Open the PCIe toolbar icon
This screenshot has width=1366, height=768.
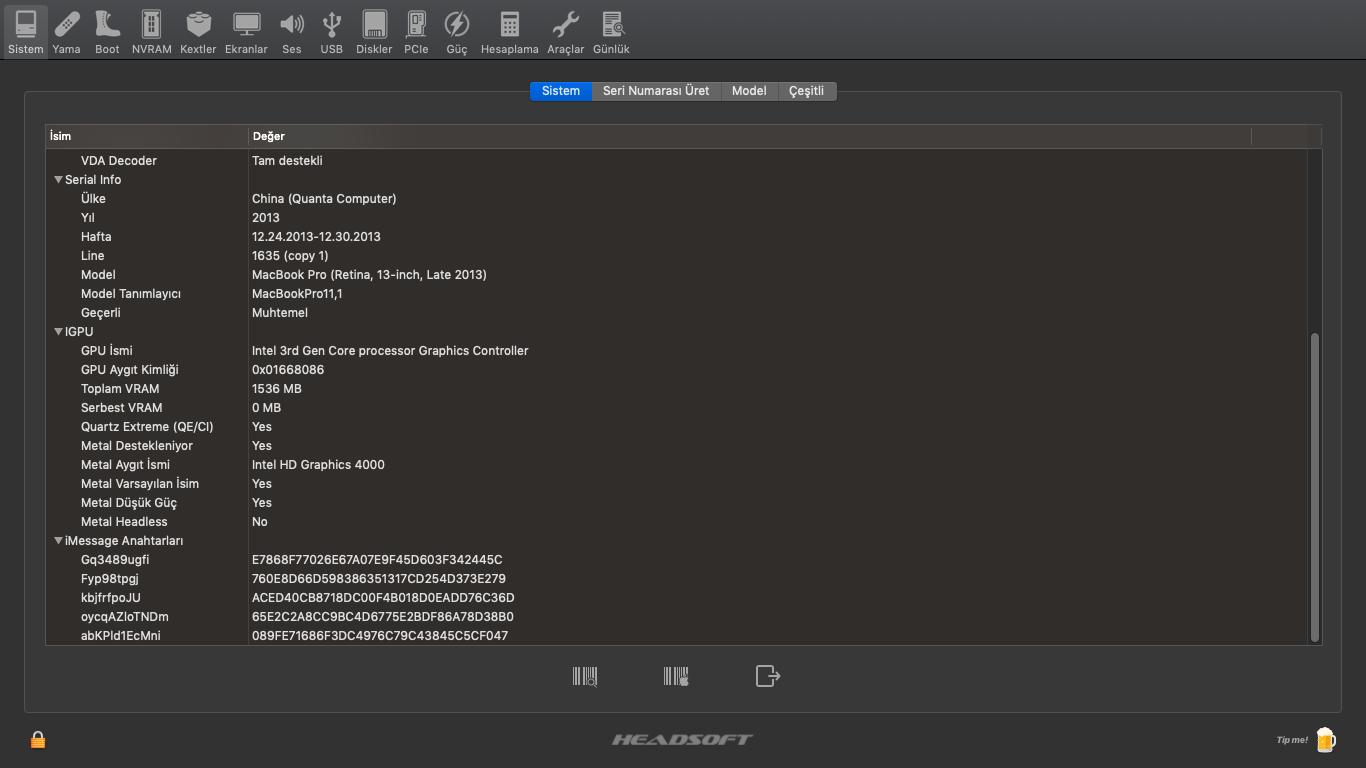tap(416, 32)
